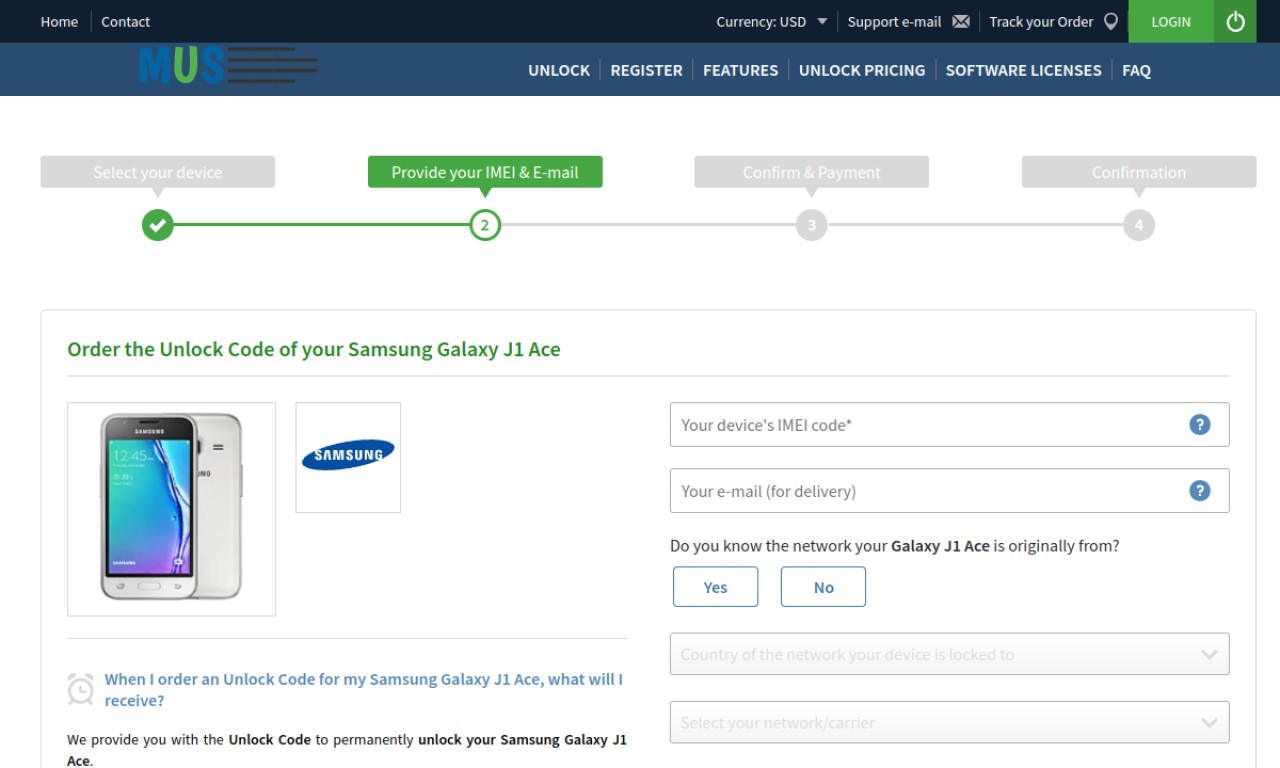Screen dimensions: 1280x768
Task: Click the step 4 circle indicator
Action: coord(1139,225)
